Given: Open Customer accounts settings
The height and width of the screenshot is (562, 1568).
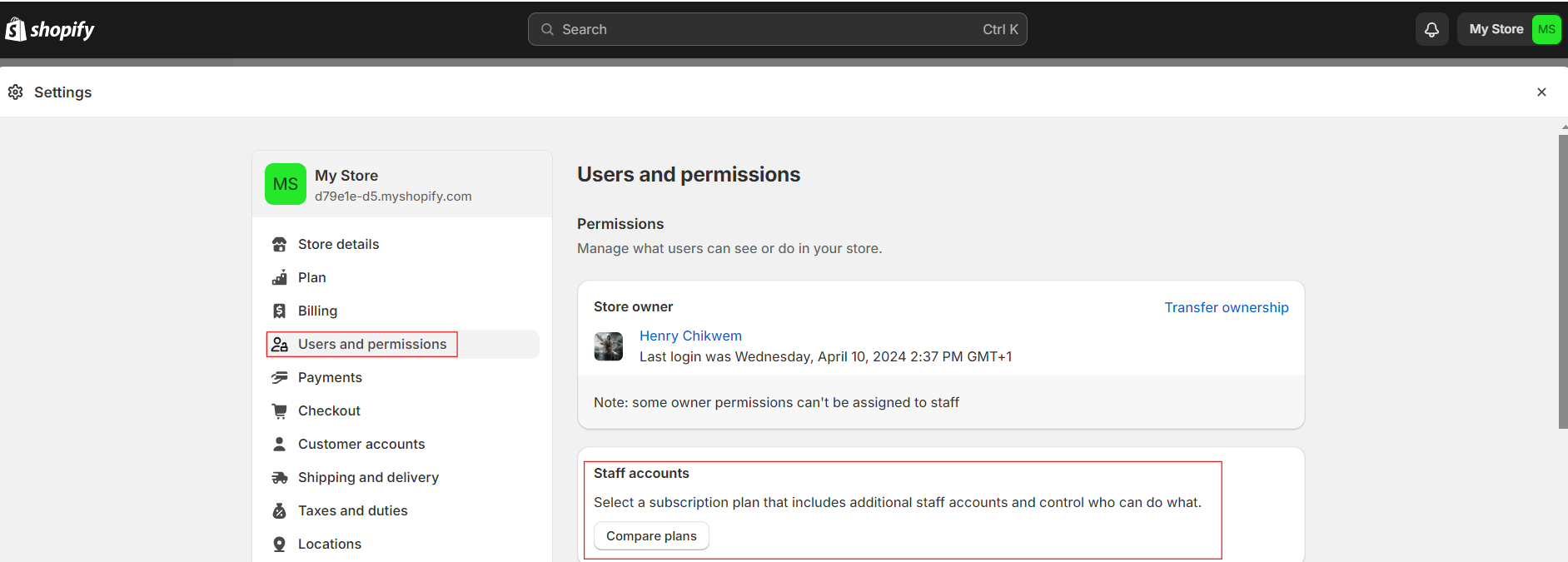Looking at the screenshot, I should 361,444.
